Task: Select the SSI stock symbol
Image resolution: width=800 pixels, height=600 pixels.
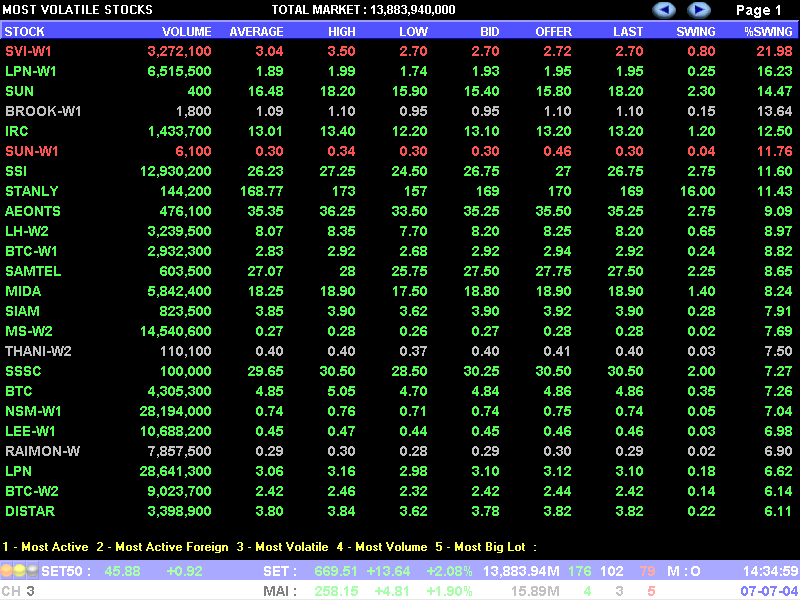Action: 16,171
